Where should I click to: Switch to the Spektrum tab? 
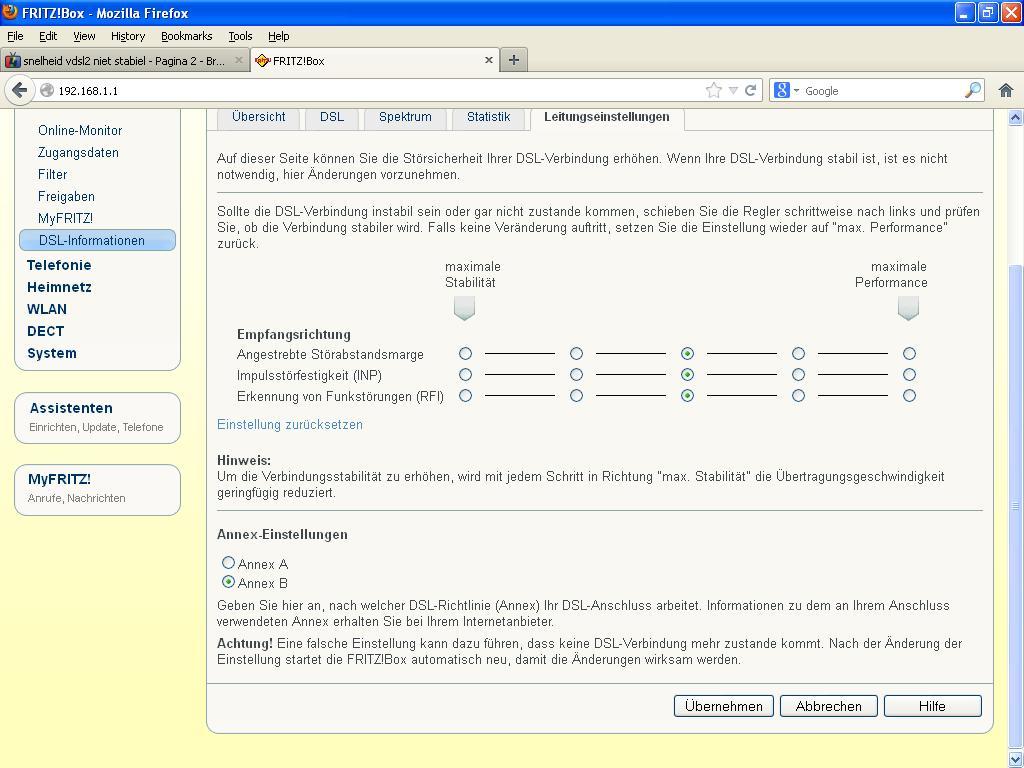405,117
